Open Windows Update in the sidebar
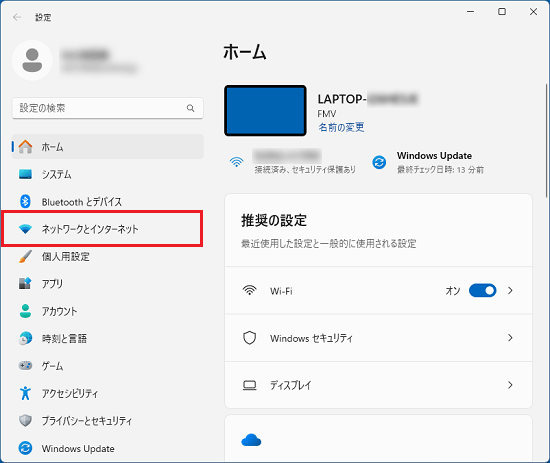 point(108,448)
